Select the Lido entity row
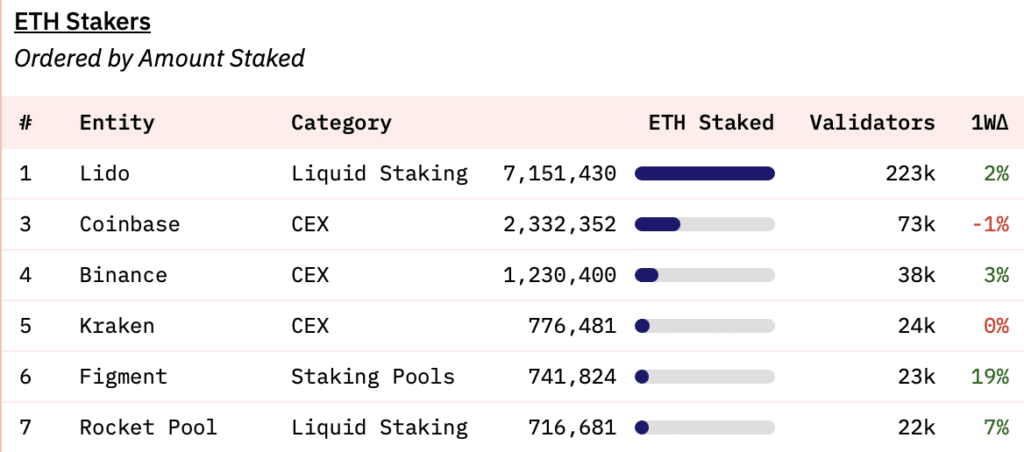The height and width of the screenshot is (452, 1024). point(105,174)
